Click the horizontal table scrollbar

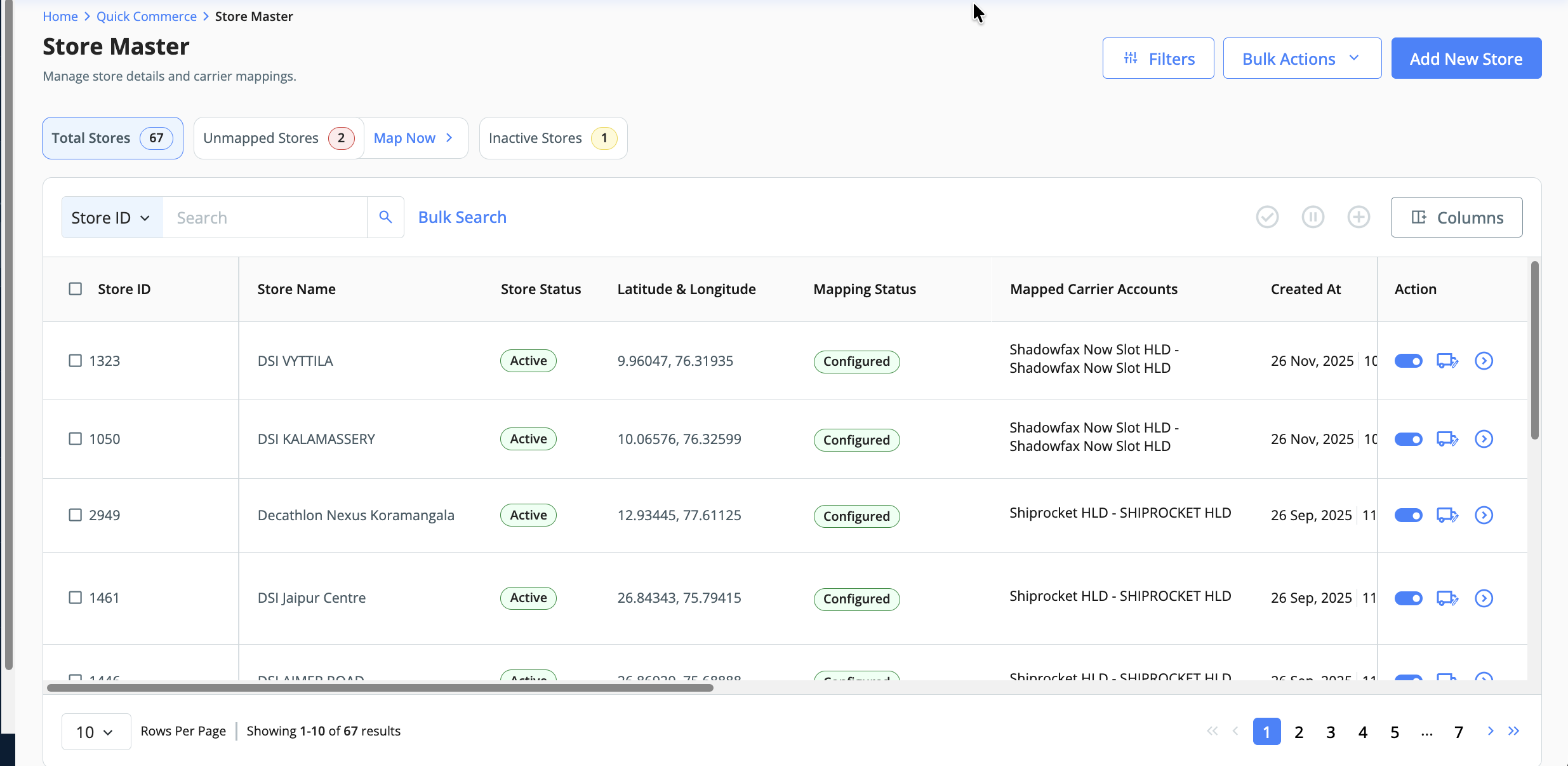click(x=380, y=688)
